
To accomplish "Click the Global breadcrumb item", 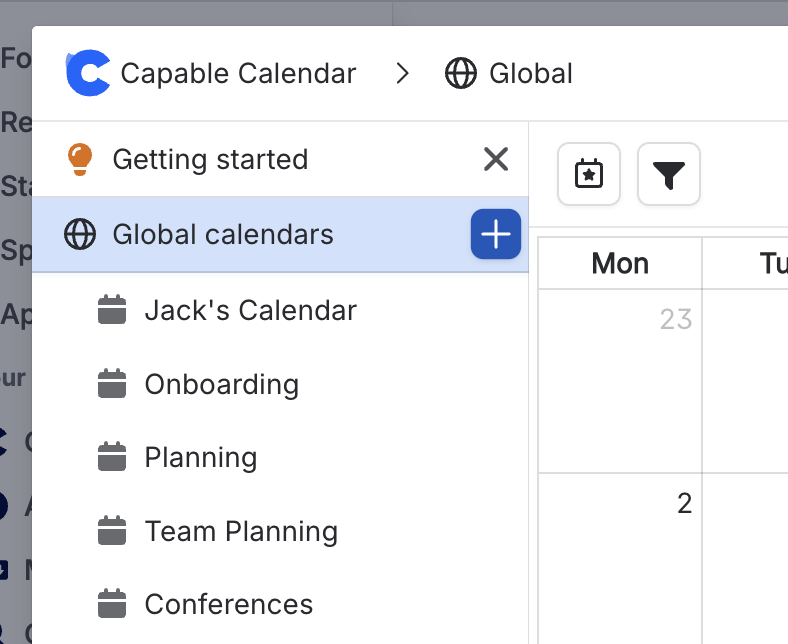I will click(530, 74).
